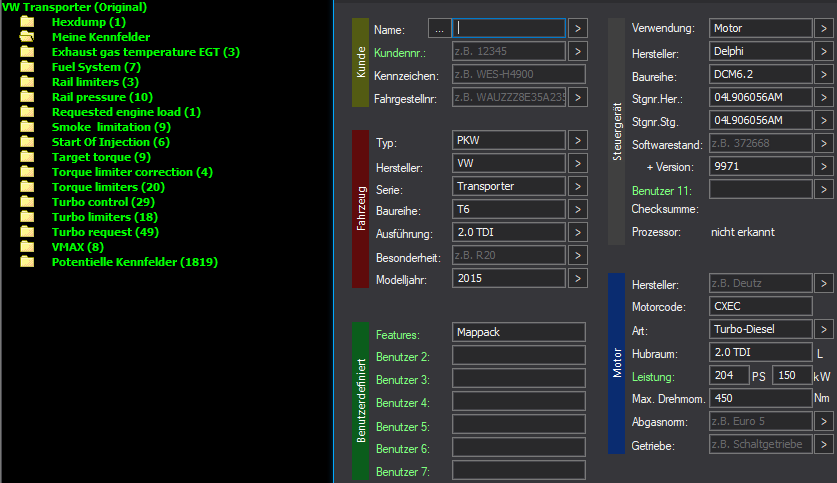Click the Benutzer 2 input field
837x483 pixels.
[518, 355]
